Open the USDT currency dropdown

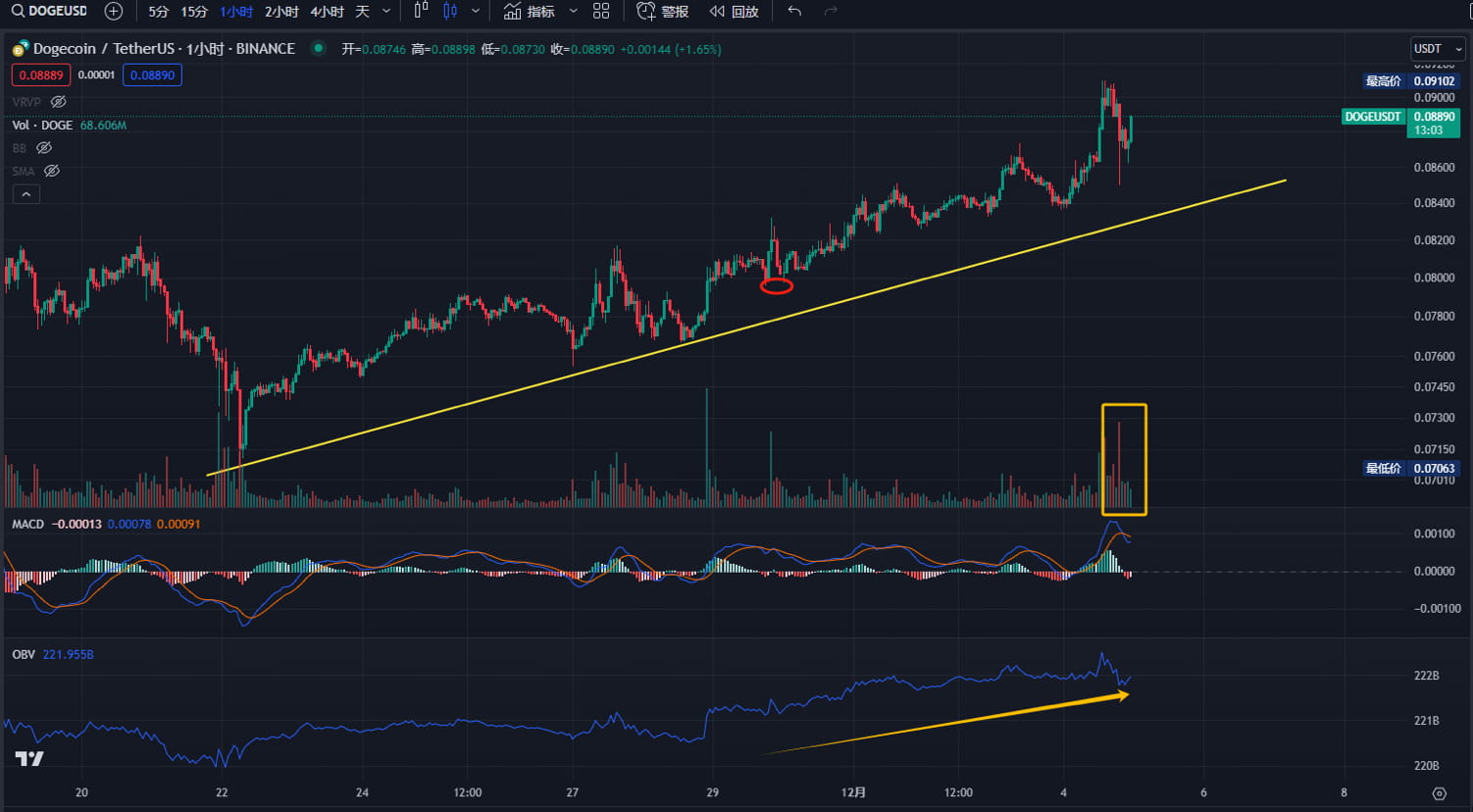[1437, 48]
